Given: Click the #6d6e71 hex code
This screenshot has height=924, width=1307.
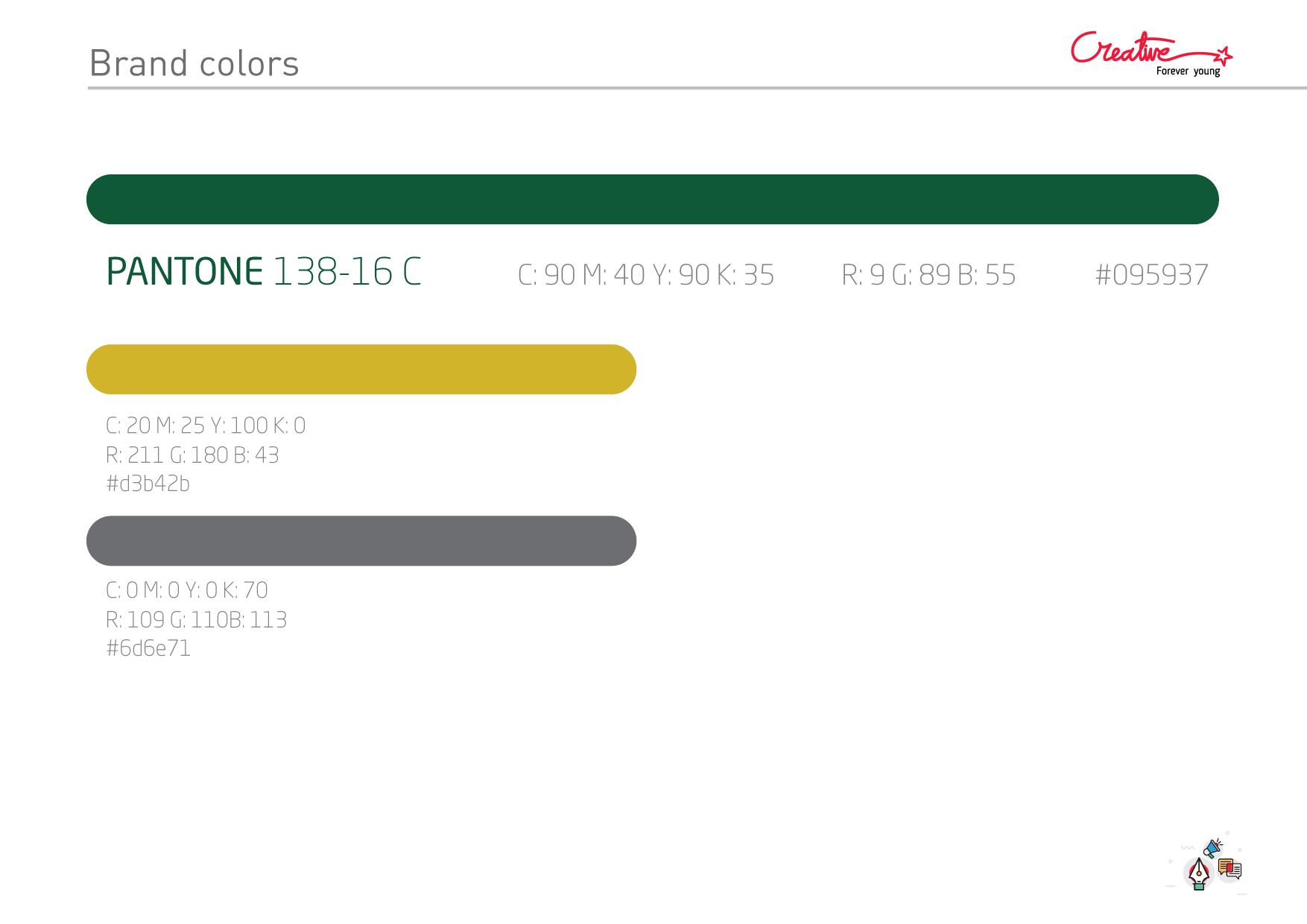Looking at the screenshot, I should click(148, 648).
